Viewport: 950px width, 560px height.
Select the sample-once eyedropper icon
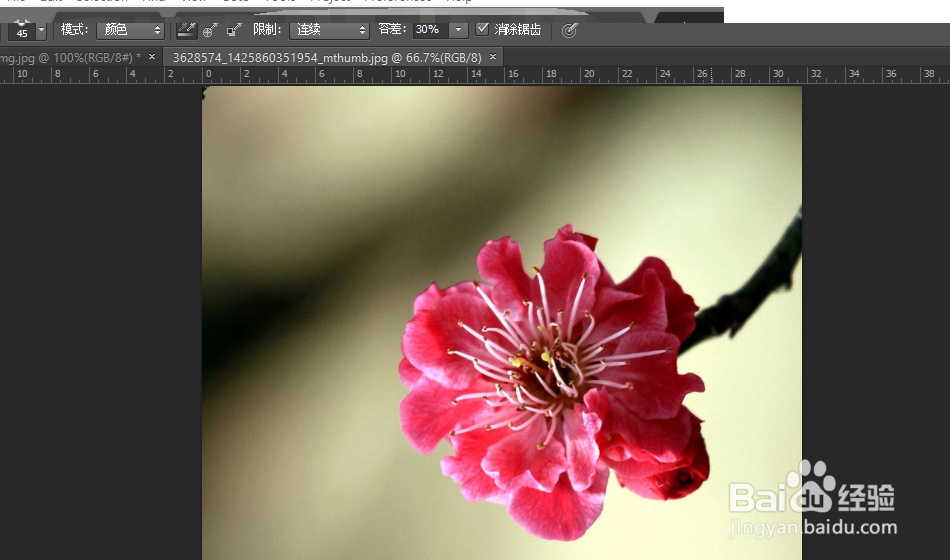click(210, 30)
